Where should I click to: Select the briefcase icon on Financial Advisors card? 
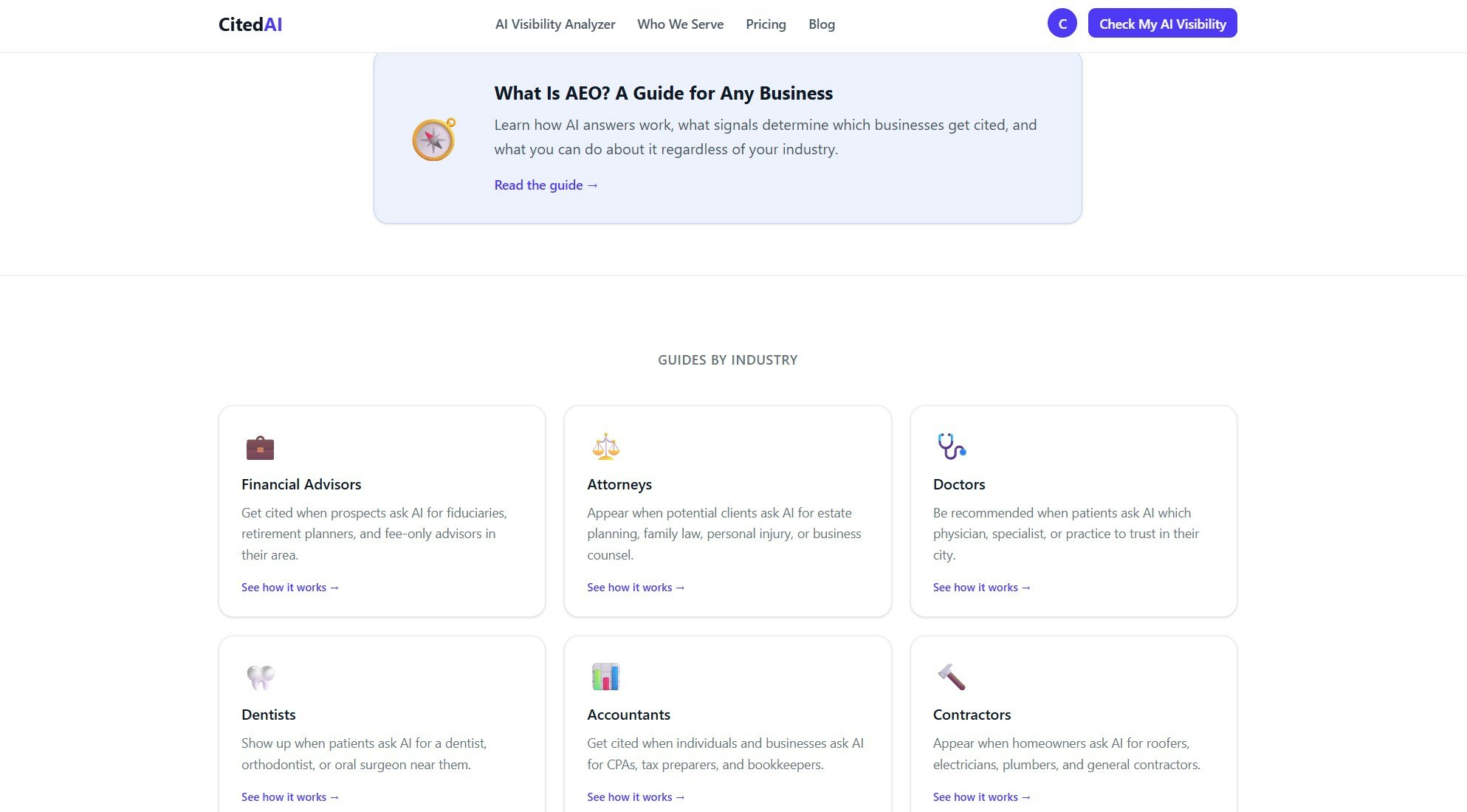click(260, 447)
